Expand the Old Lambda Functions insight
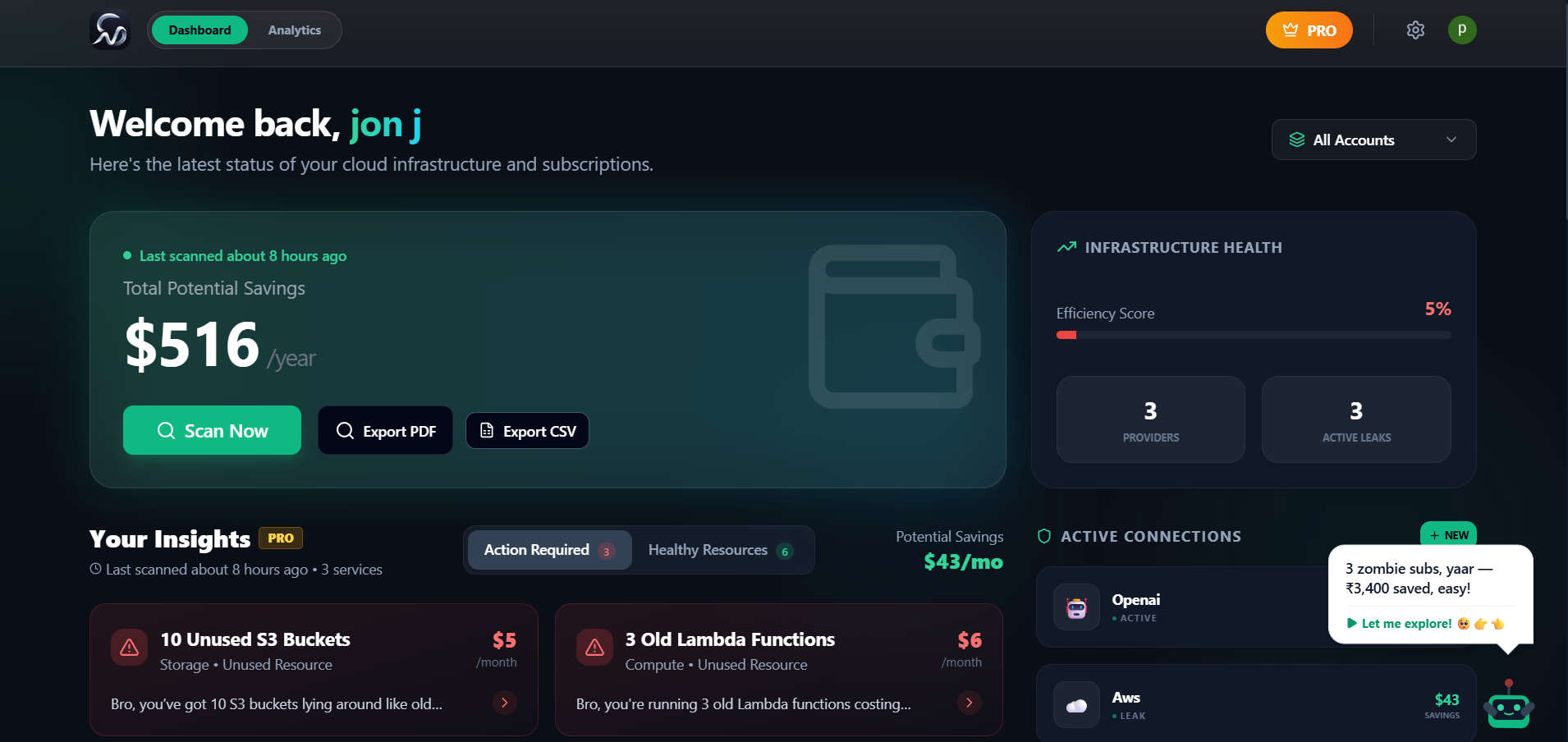This screenshot has width=1568, height=742. click(969, 703)
